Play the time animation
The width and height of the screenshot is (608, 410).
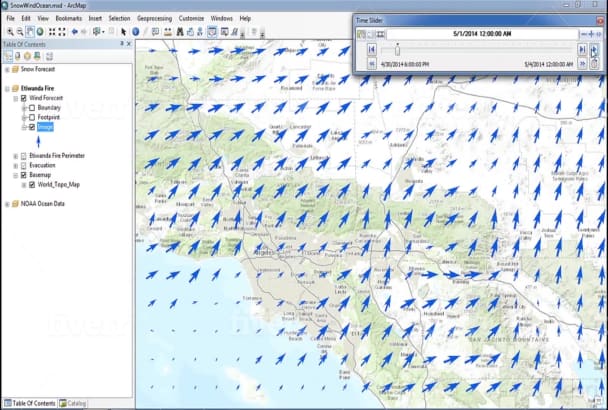(594, 49)
